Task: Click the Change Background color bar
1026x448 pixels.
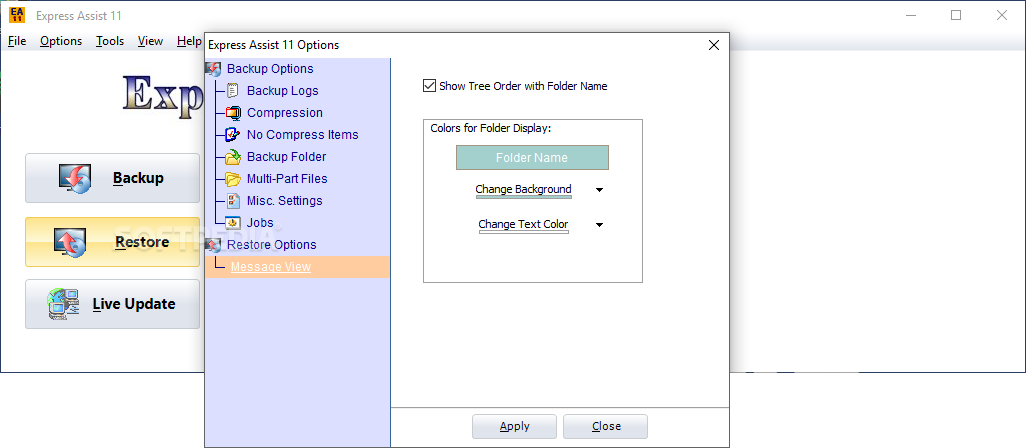Action: click(x=523, y=196)
